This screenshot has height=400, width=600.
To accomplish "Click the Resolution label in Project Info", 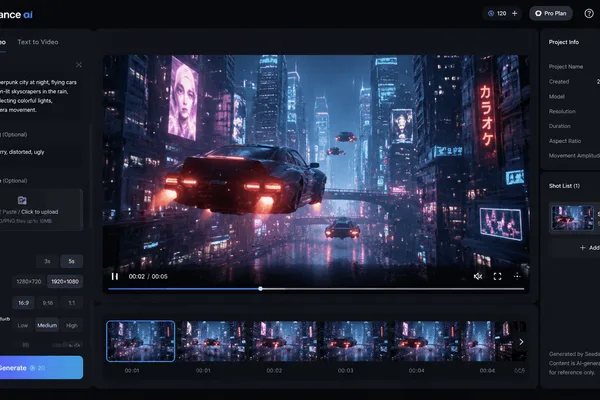I will tap(562, 111).
